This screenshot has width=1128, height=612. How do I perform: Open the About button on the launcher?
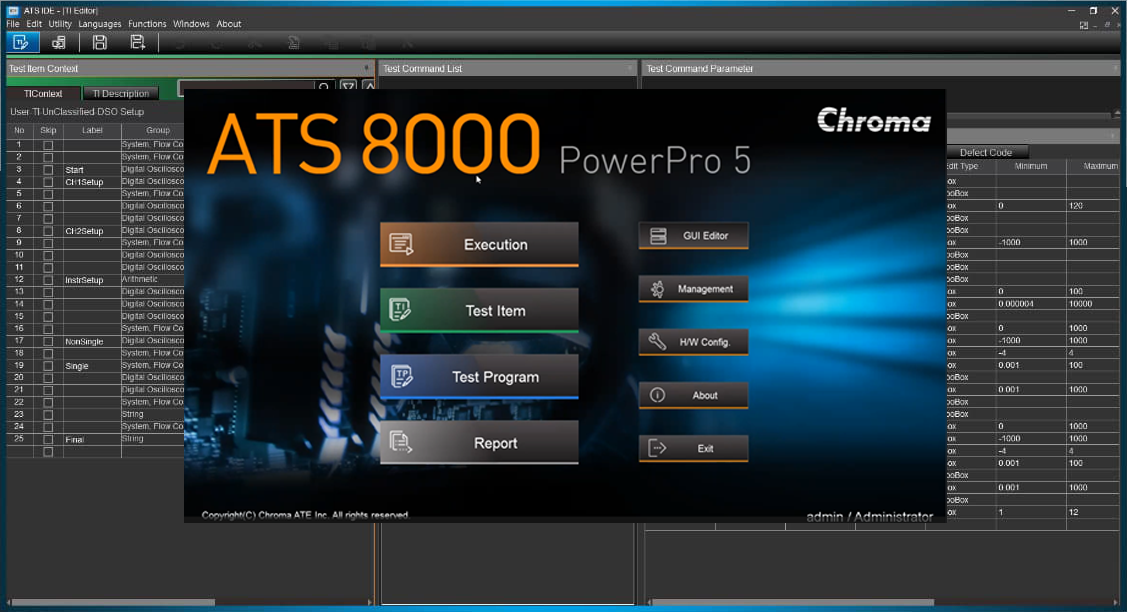(693, 396)
